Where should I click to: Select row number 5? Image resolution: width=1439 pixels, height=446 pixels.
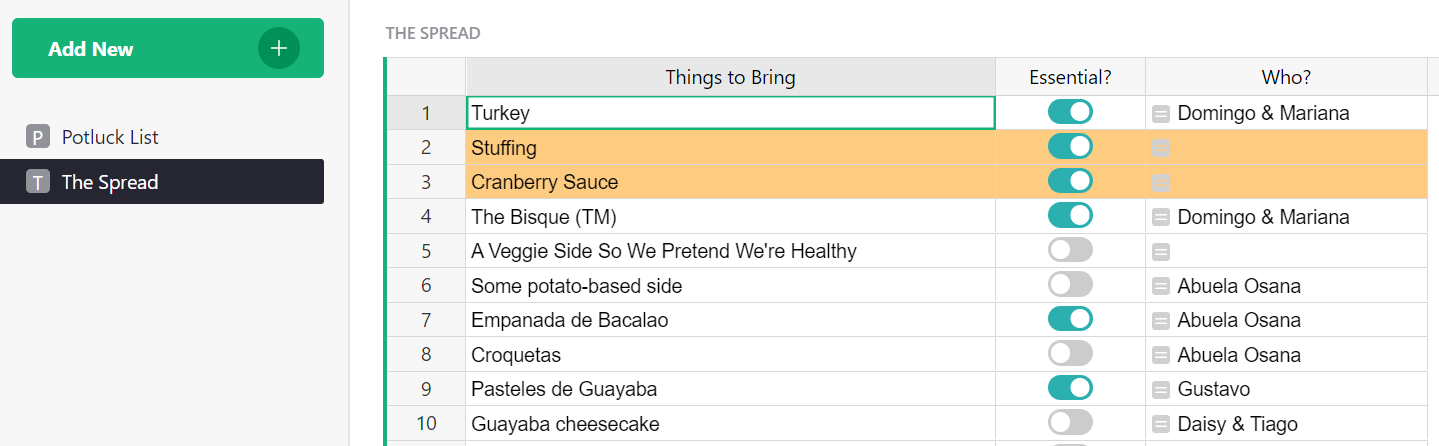[426, 251]
